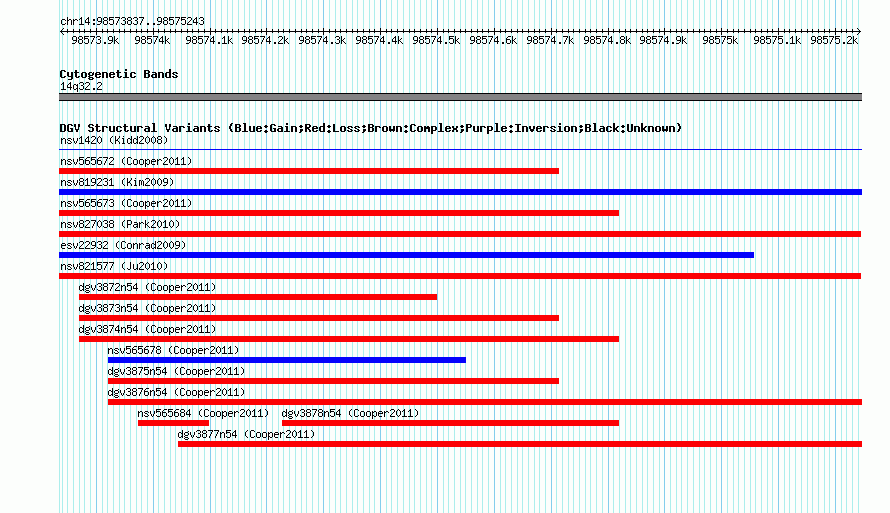Open the dgv3873n54 (Cooper2011) label
The height and width of the screenshot is (513, 890).
point(148,308)
